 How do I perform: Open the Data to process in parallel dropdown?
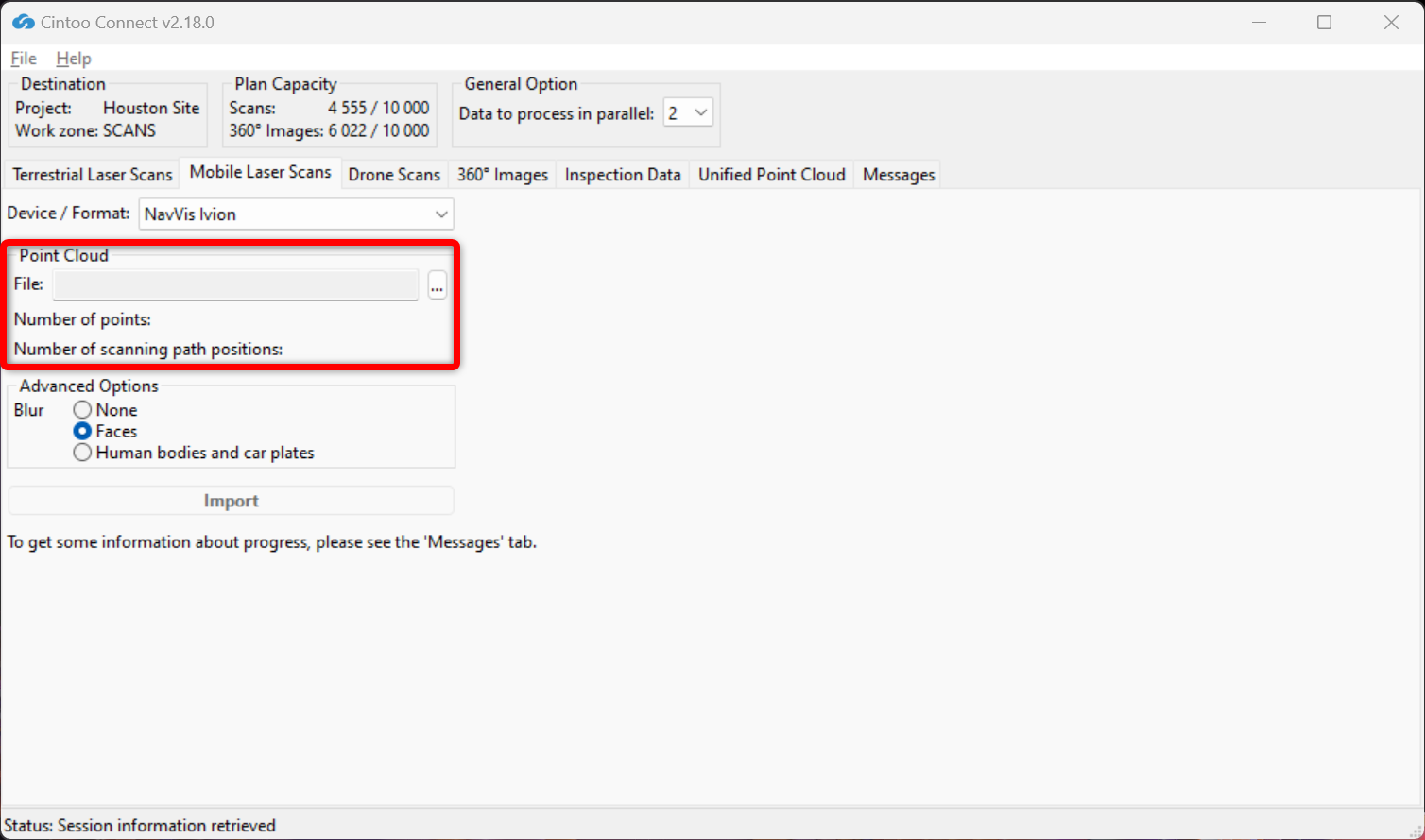pyautogui.click(x=688, y=113)
